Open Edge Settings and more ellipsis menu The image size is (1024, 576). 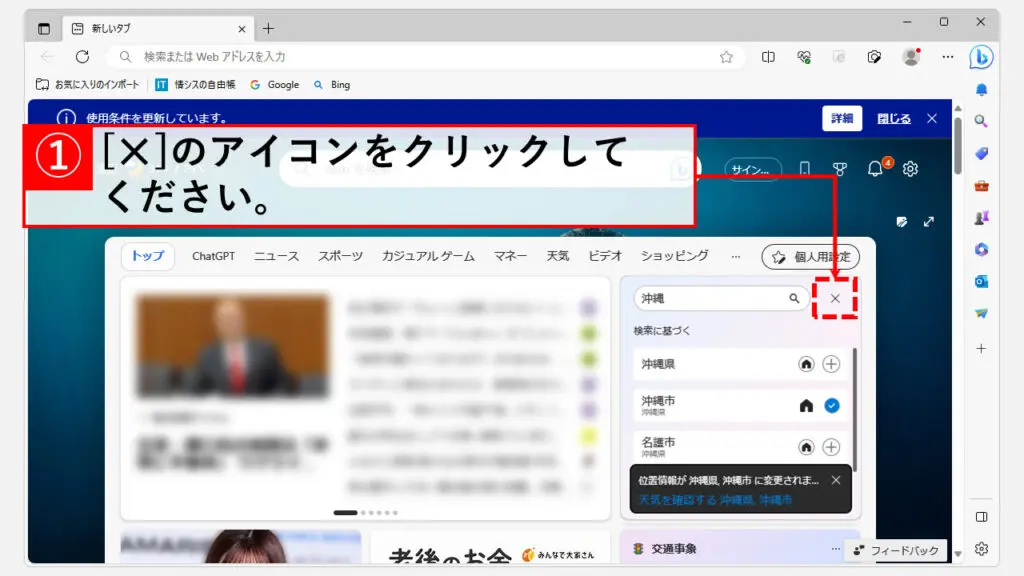[947, 57]
